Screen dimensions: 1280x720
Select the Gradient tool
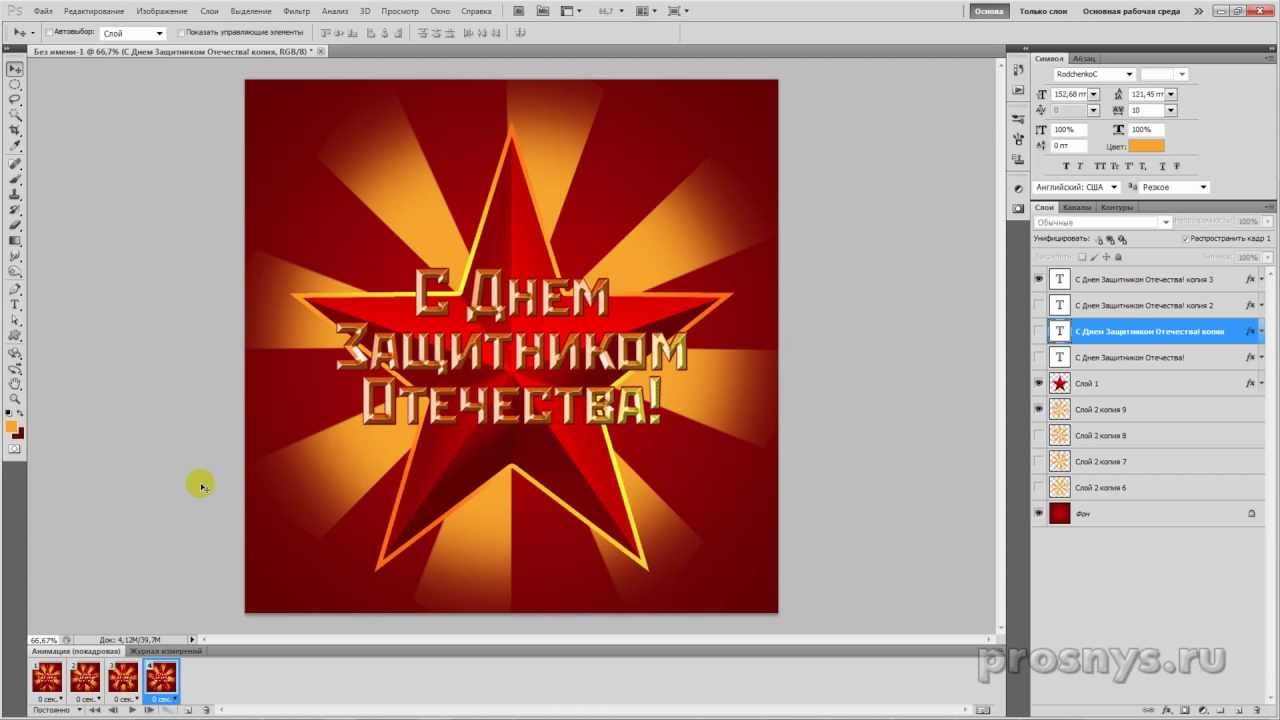(x=15, y=240)
